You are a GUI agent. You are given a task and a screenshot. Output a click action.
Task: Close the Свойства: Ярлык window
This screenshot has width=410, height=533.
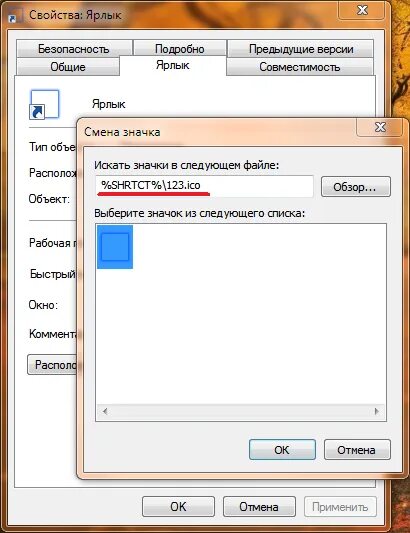362,10
